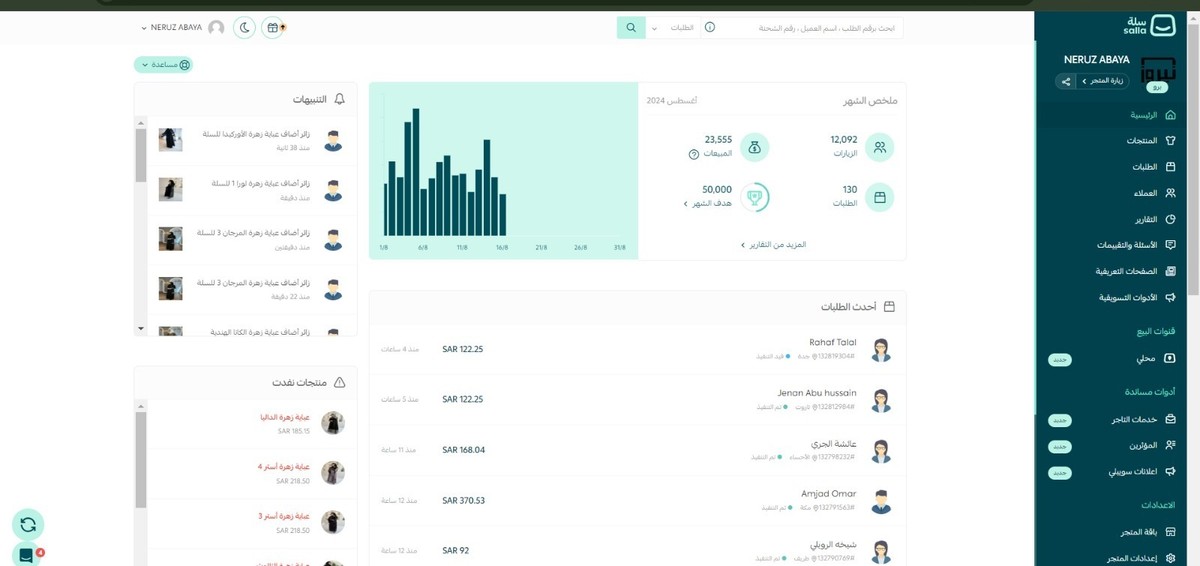The height and width of the screenshot is (566, 1200).
Task: Click the المزيد من التقارير link
Action: (x=773, y=244)
